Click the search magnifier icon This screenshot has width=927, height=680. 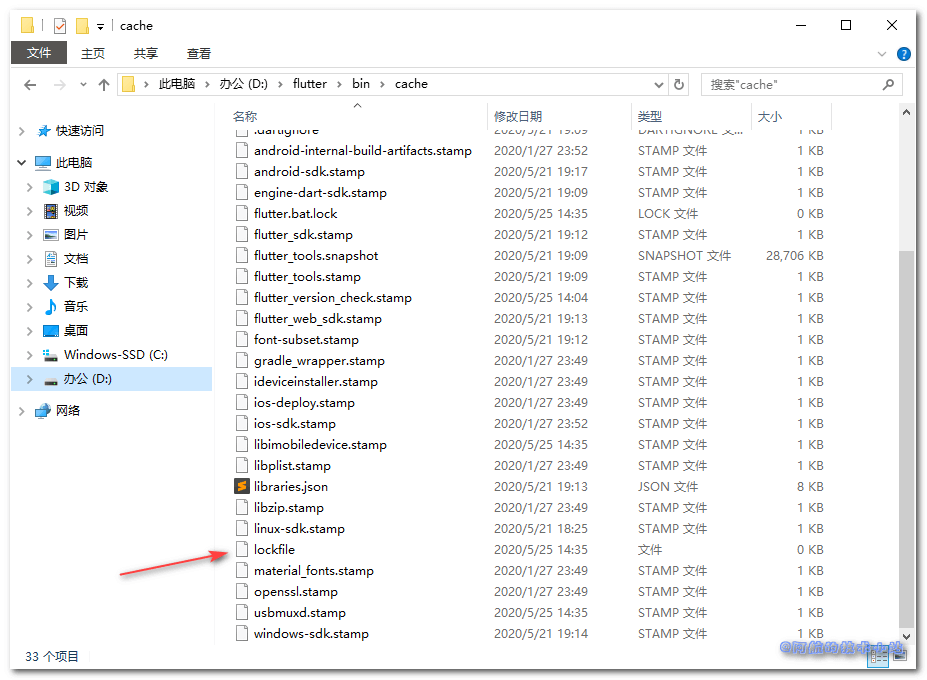coord(888,85)
